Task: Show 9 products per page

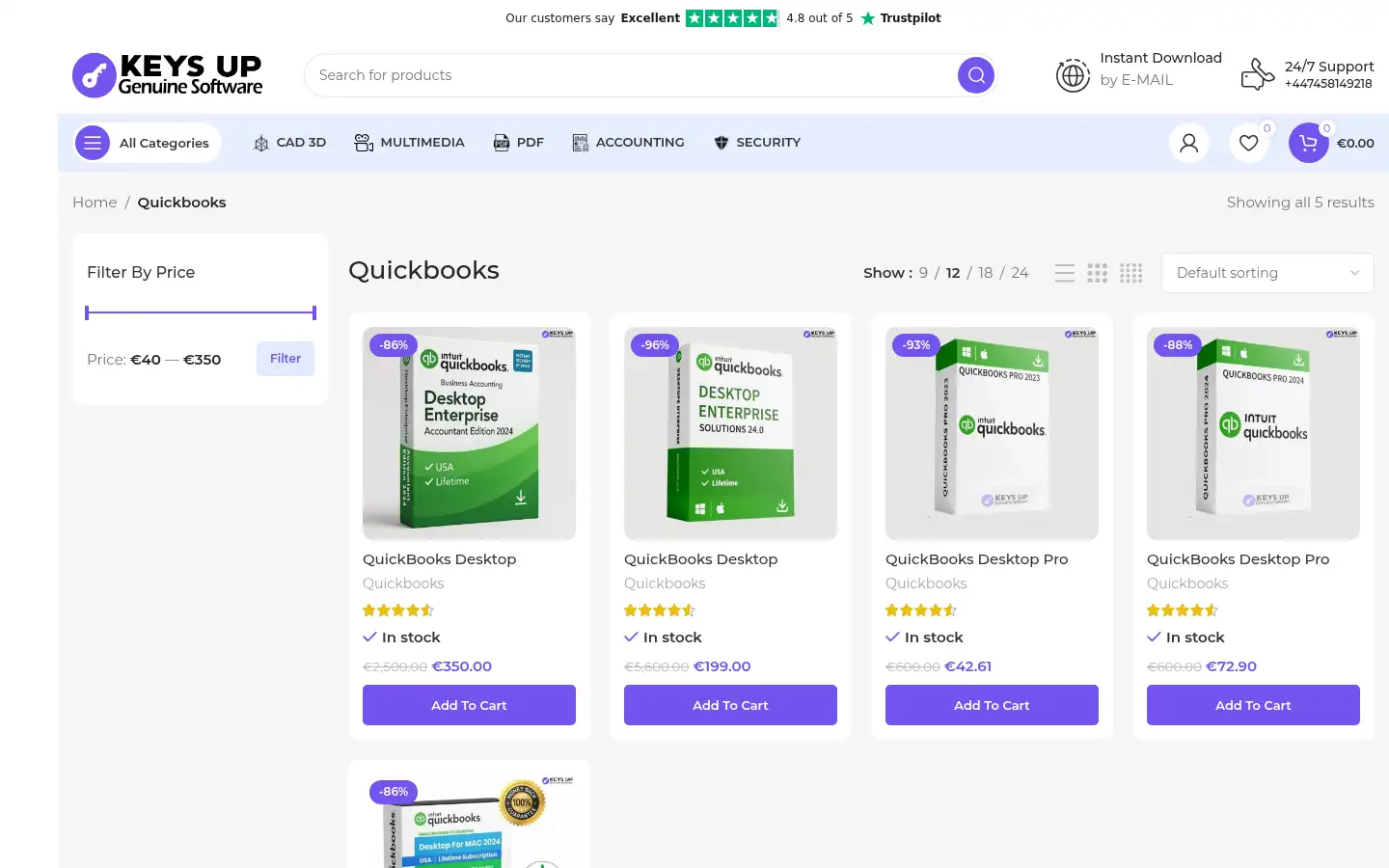Action: [923, 273]
